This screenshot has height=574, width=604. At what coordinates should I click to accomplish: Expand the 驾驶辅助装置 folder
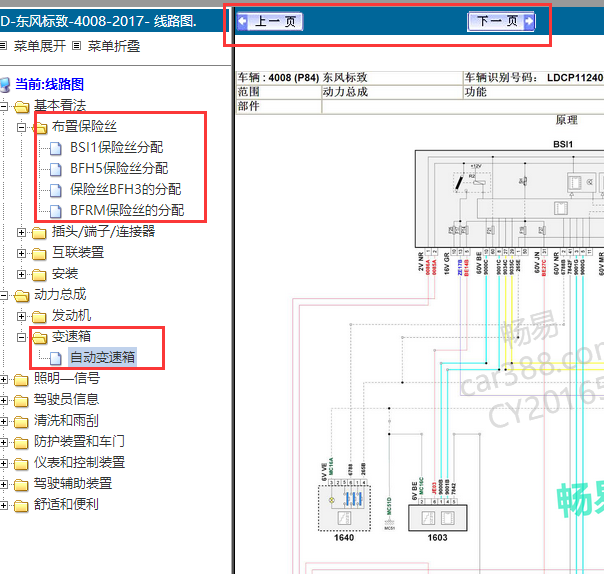(x=3, y=484)
